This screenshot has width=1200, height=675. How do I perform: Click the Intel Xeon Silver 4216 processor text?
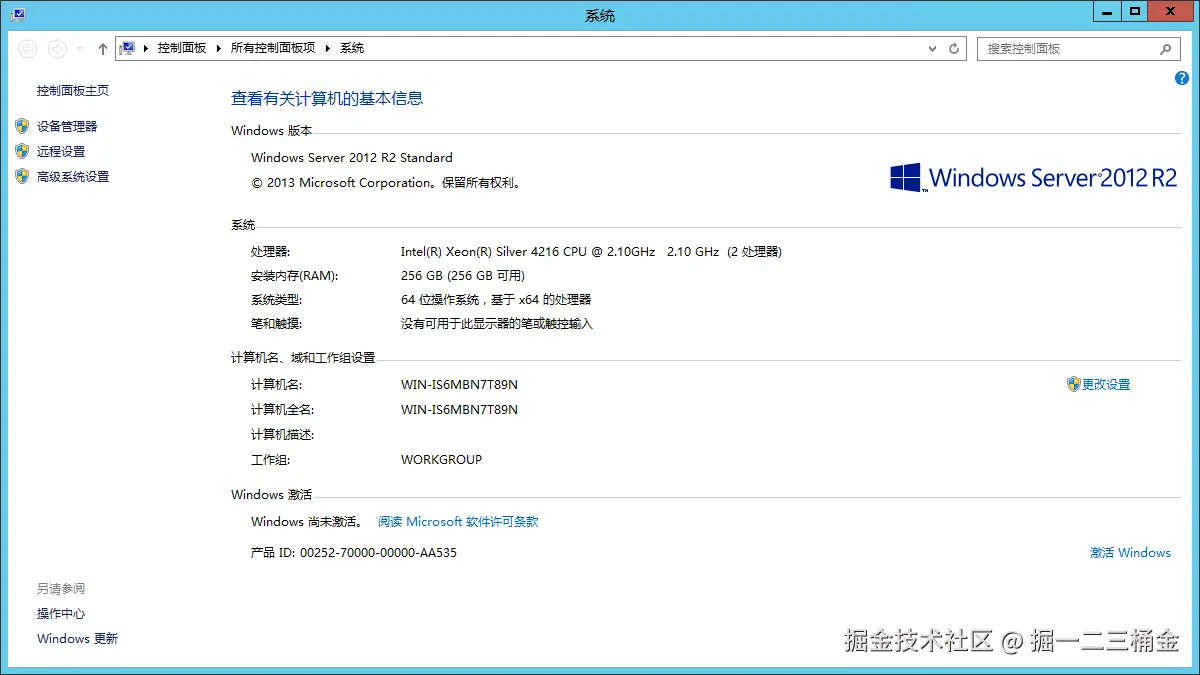(x=591, y=252)
